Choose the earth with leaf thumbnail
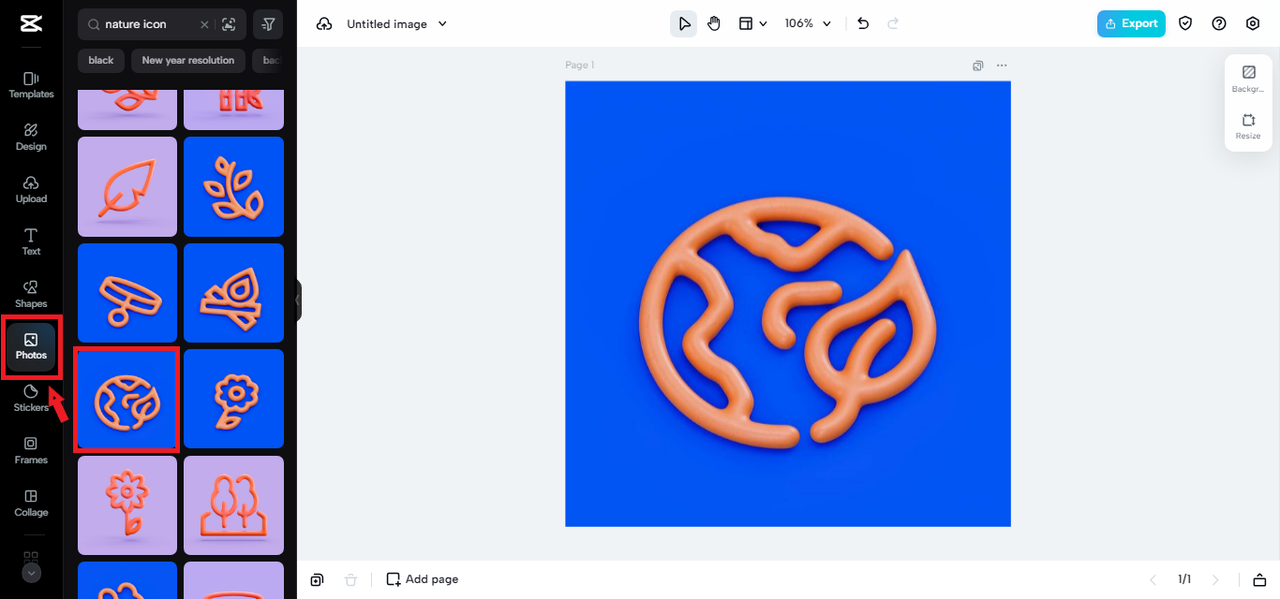This screenshot has height=599, width=1280. click(x=127, y=399)
